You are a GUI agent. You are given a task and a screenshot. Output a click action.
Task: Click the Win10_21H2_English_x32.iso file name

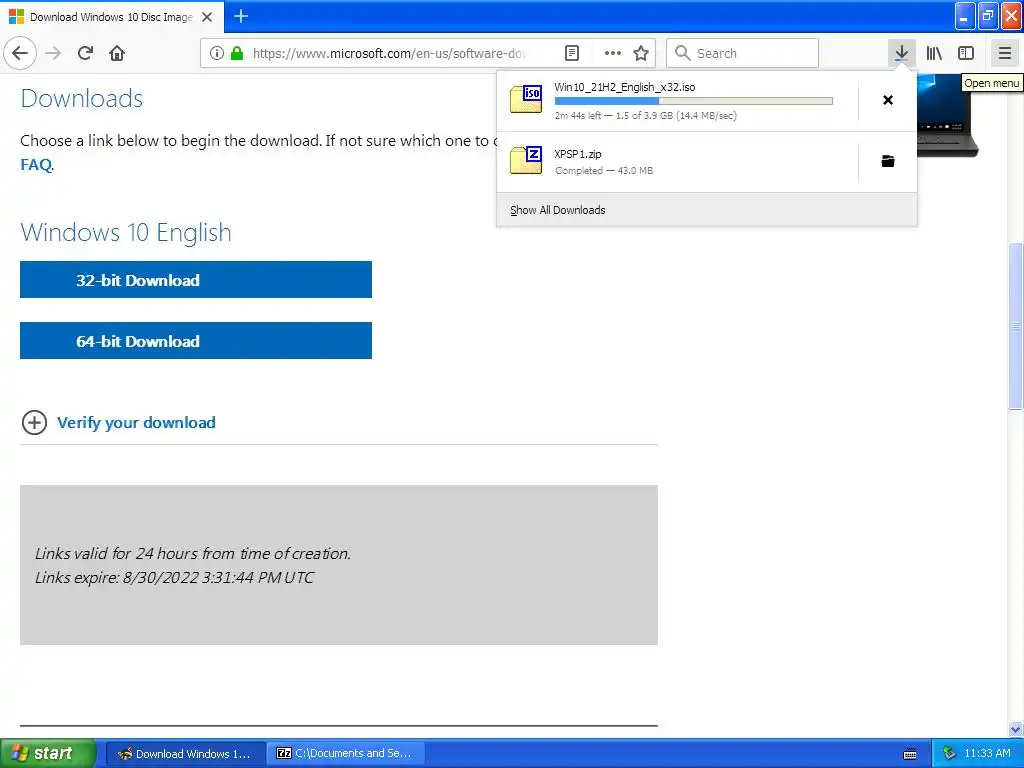pyautogui.click(x=624, y=87)
